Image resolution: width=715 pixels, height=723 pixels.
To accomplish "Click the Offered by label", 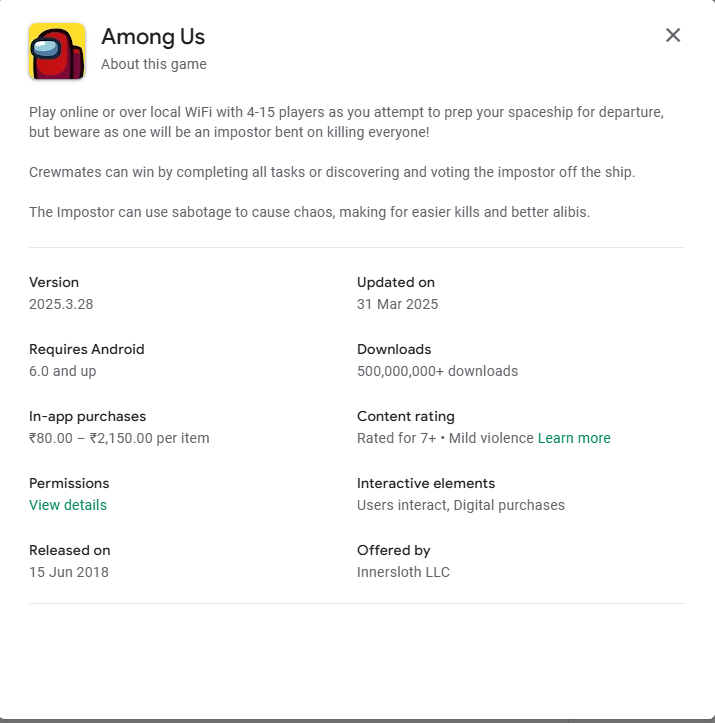I will pos(394,551).
